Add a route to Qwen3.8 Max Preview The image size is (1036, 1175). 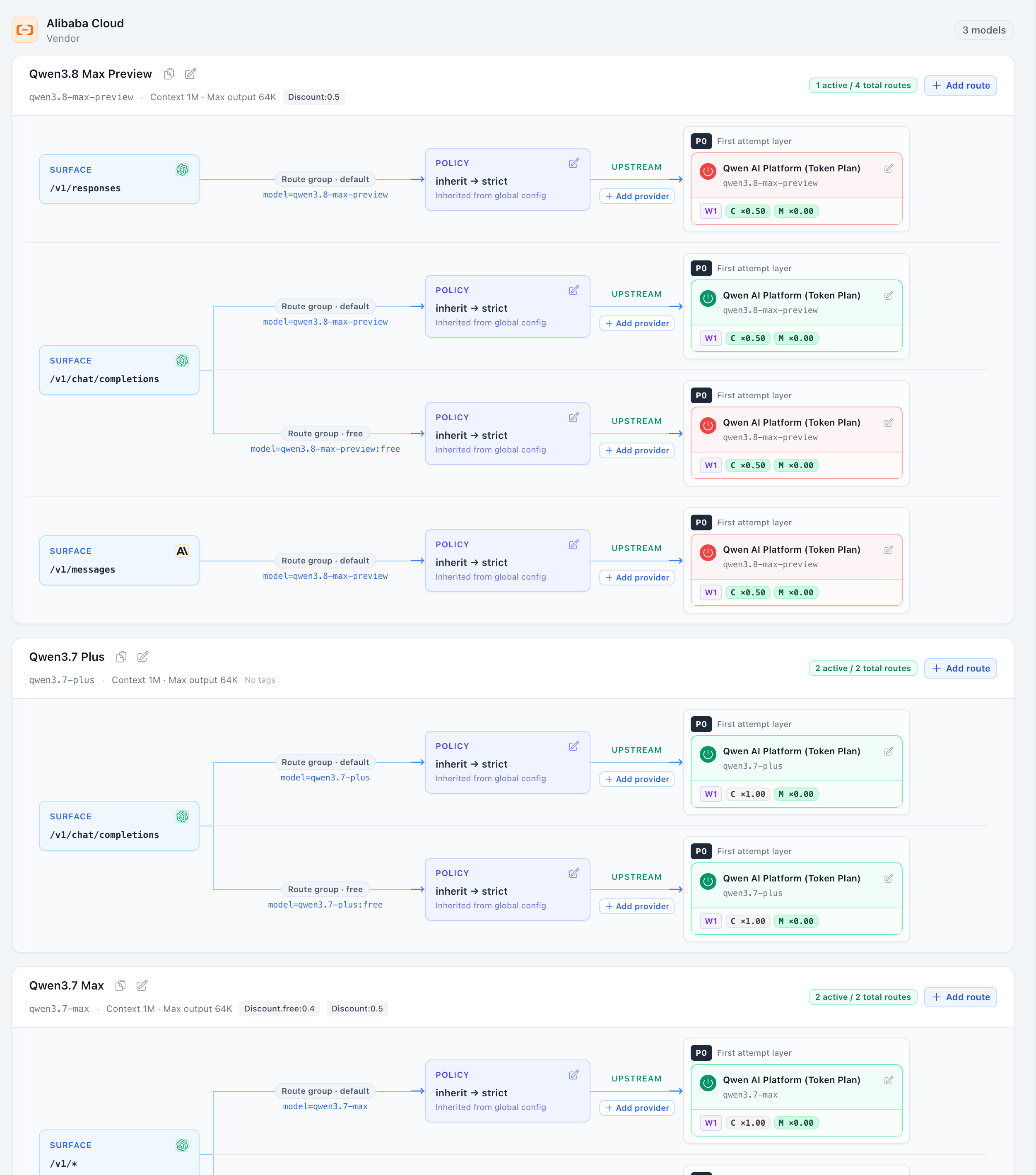pos(960,85)
